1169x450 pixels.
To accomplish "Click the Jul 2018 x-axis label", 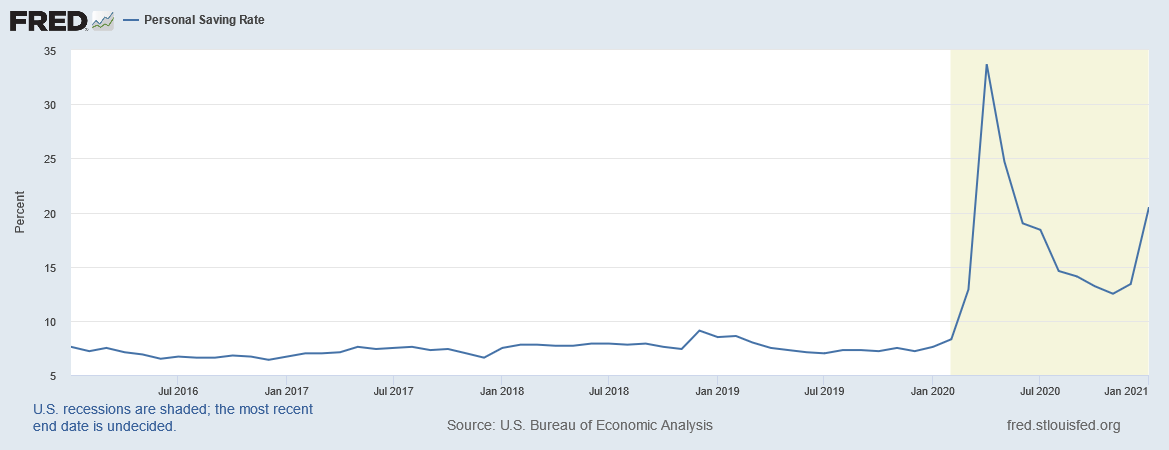I will [609, 390].
